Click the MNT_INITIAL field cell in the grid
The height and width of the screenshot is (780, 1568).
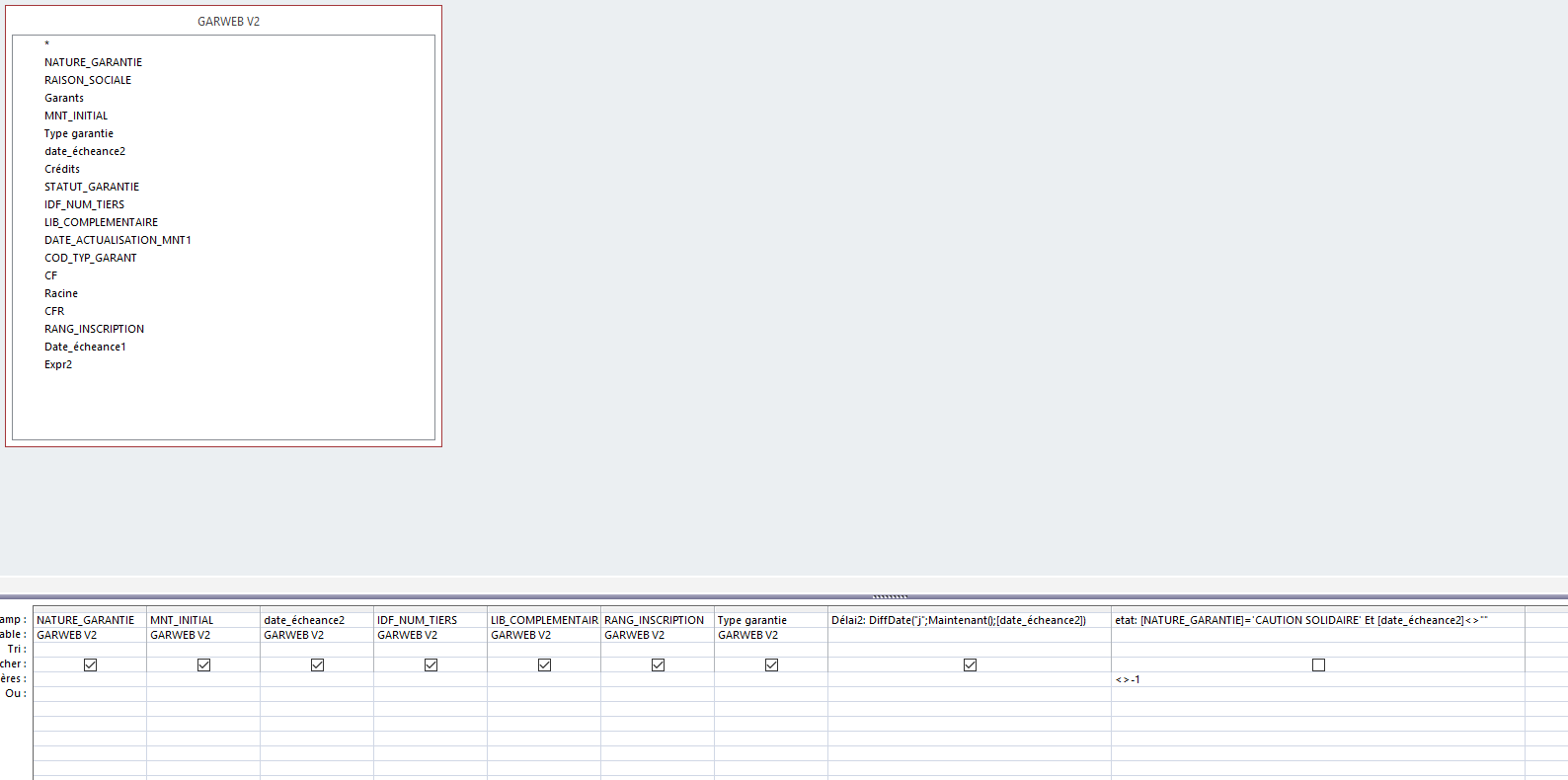[x=203, y=620]
